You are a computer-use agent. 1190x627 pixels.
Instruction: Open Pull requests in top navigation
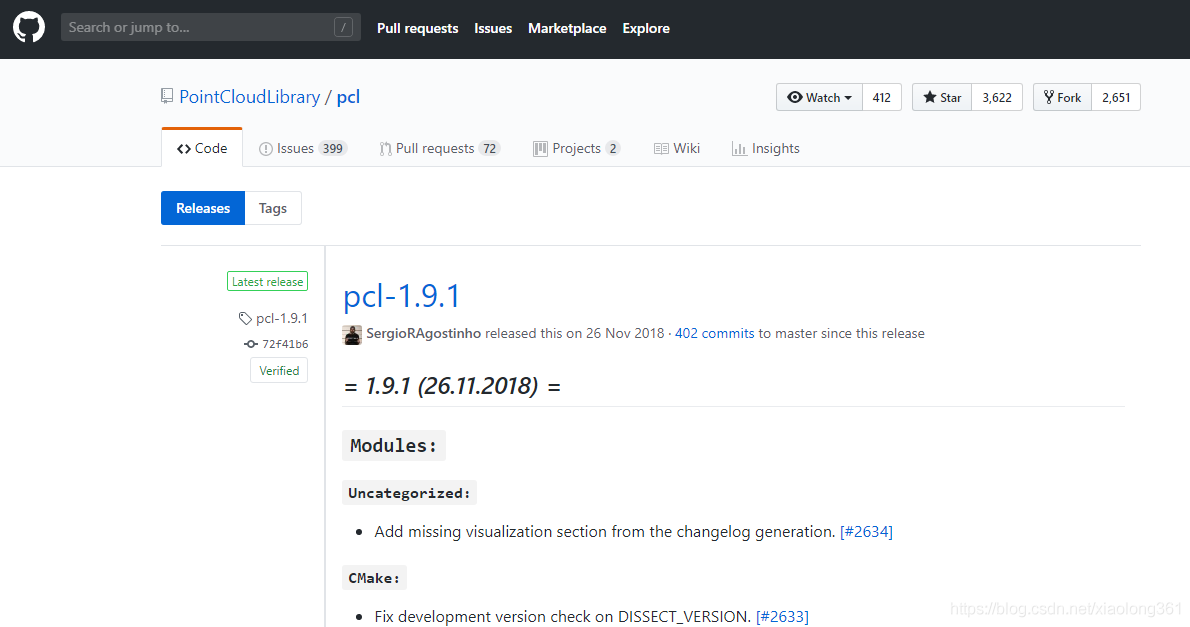point(417,28)
